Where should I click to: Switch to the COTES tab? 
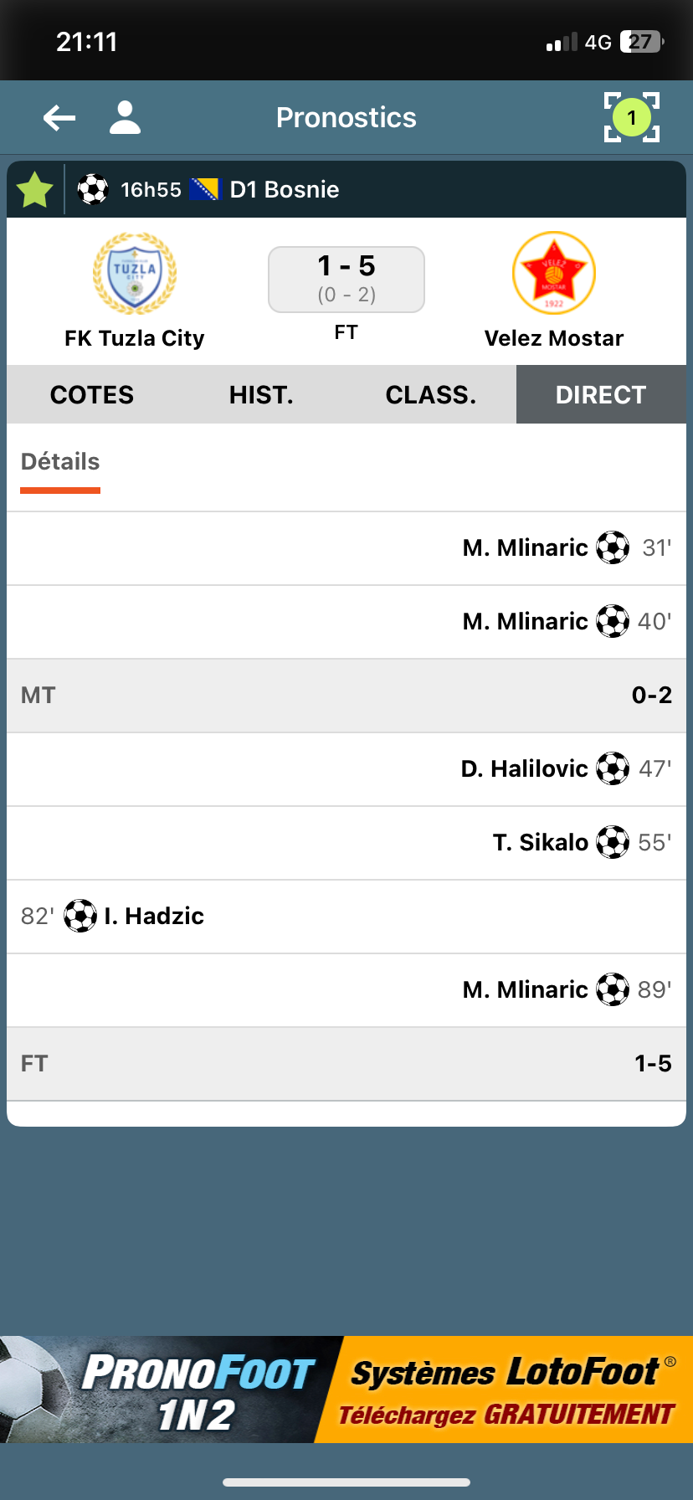92,395
